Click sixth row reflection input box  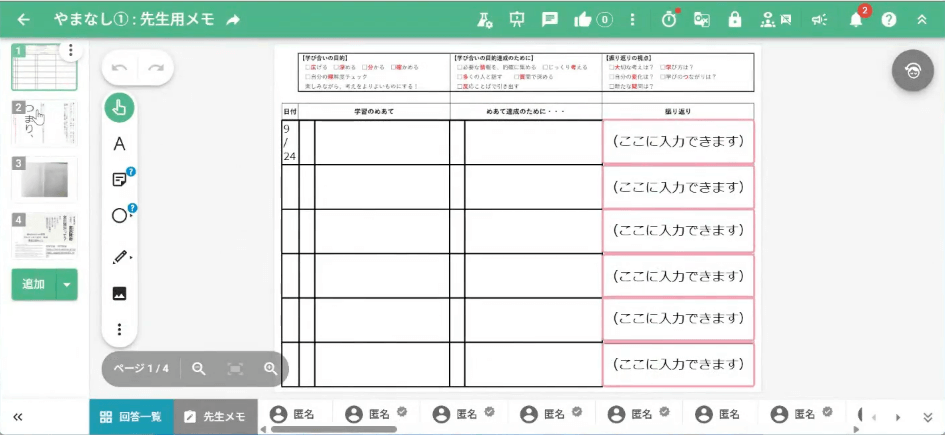678,365
